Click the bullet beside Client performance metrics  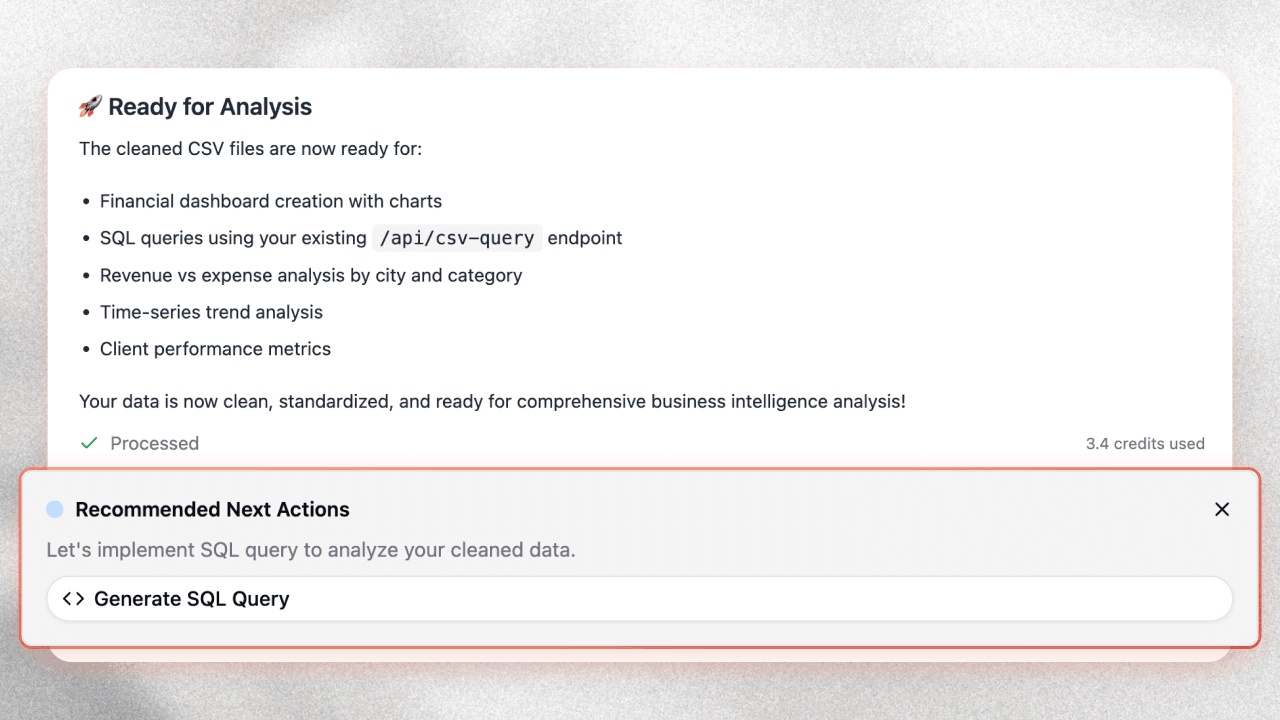(x=86, y=348)
